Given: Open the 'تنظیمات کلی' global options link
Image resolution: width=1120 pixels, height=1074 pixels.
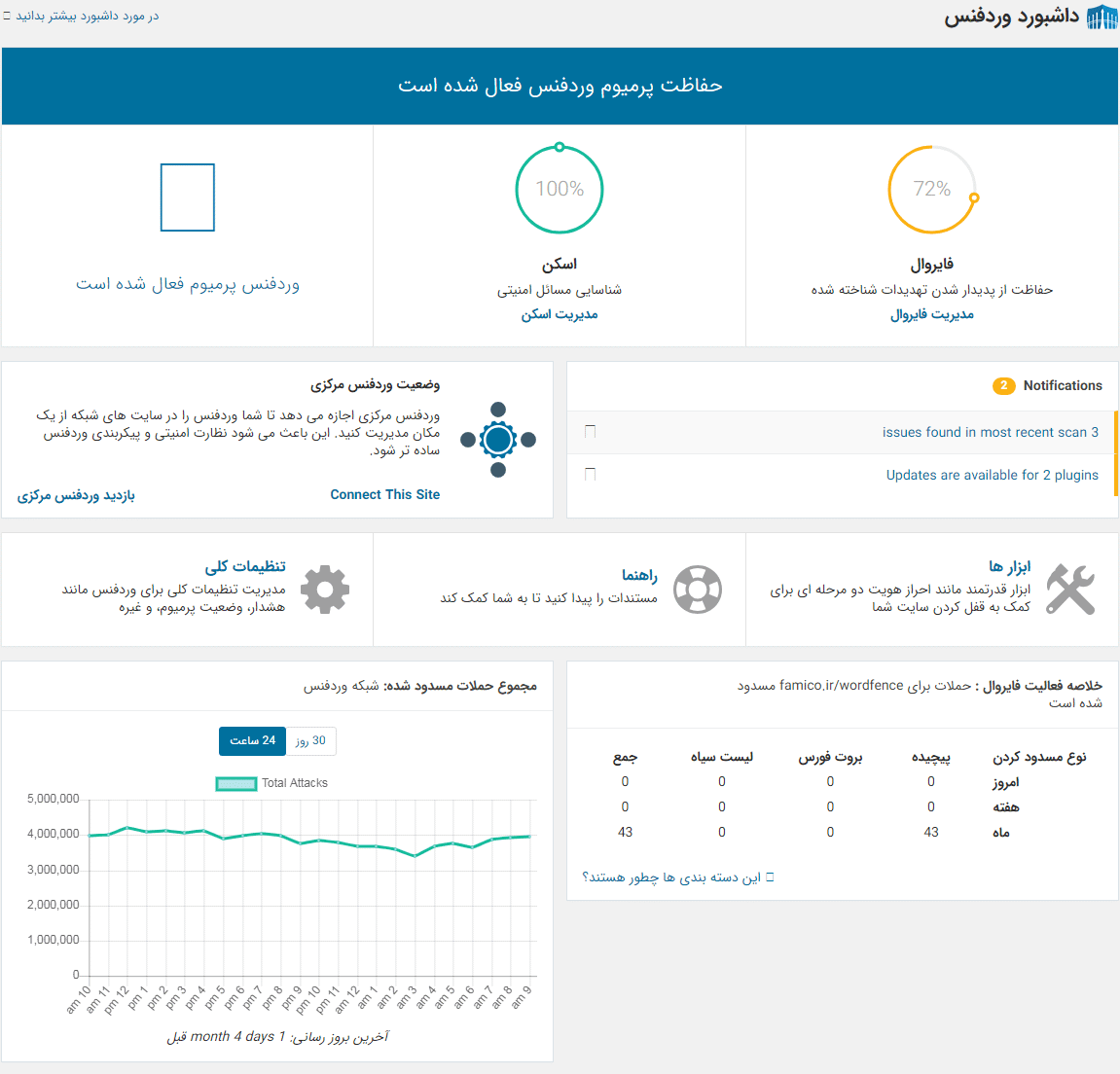Looking at the screenshot, I should click(245, 566).
